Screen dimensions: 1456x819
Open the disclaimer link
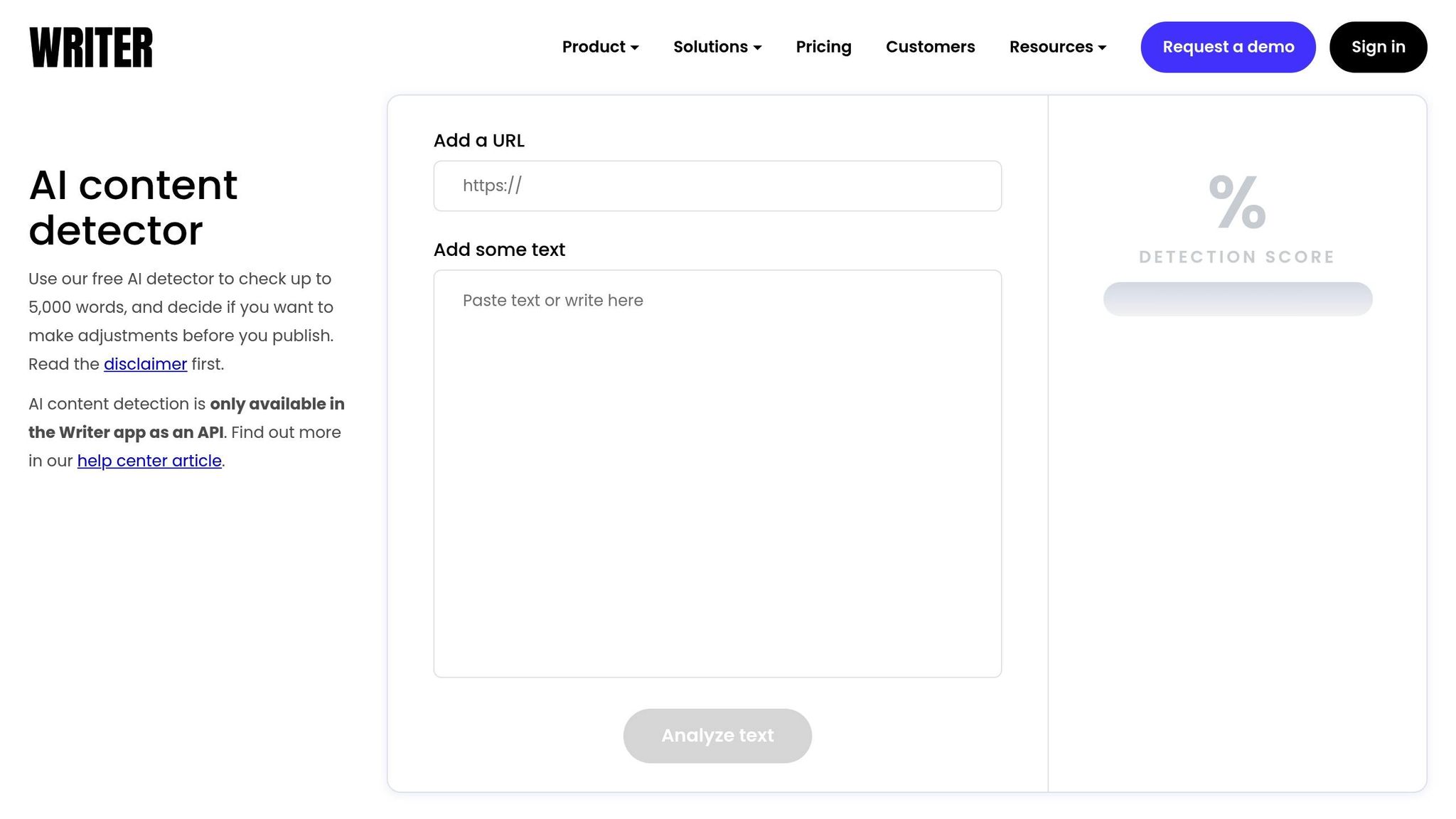pos(145,364)
